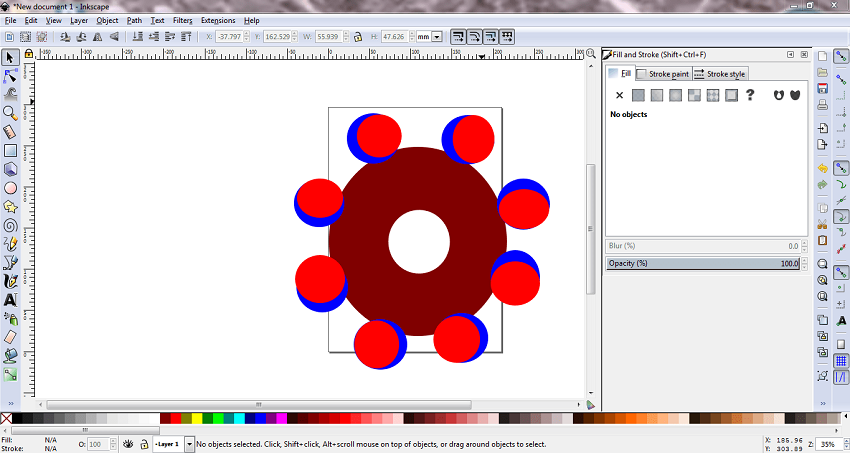Switch to Stroke paint tab
The width and height of the screenshot is (850, 453).
tap(663, 74)
